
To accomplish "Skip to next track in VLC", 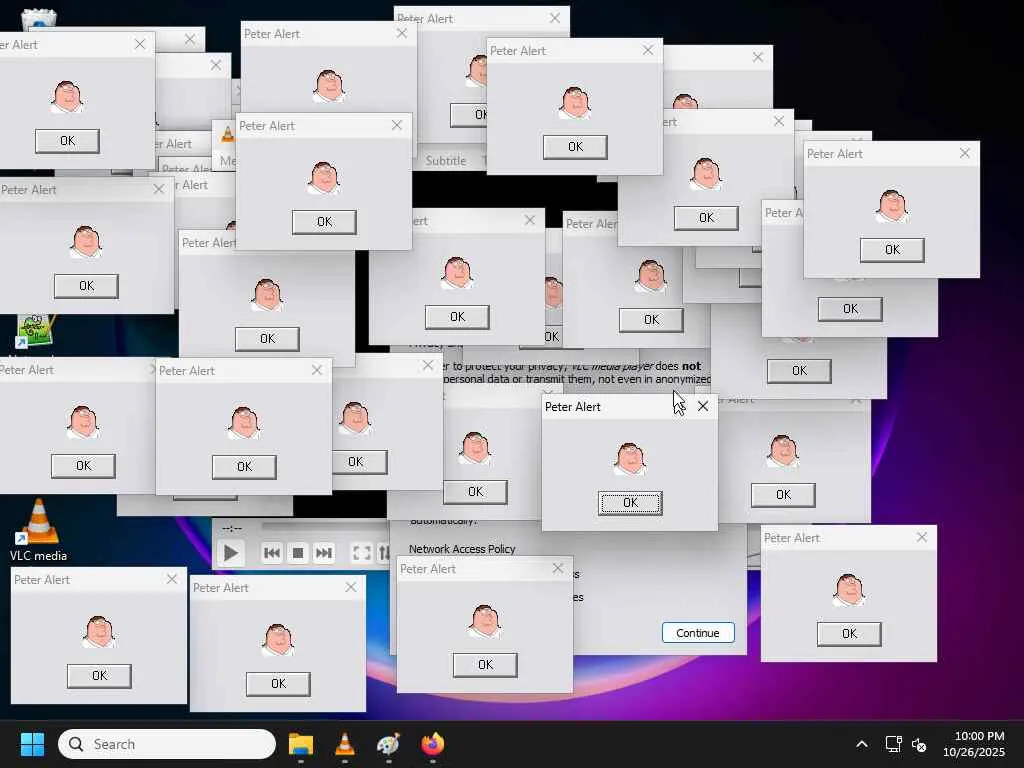I will (x=324, y=553).
